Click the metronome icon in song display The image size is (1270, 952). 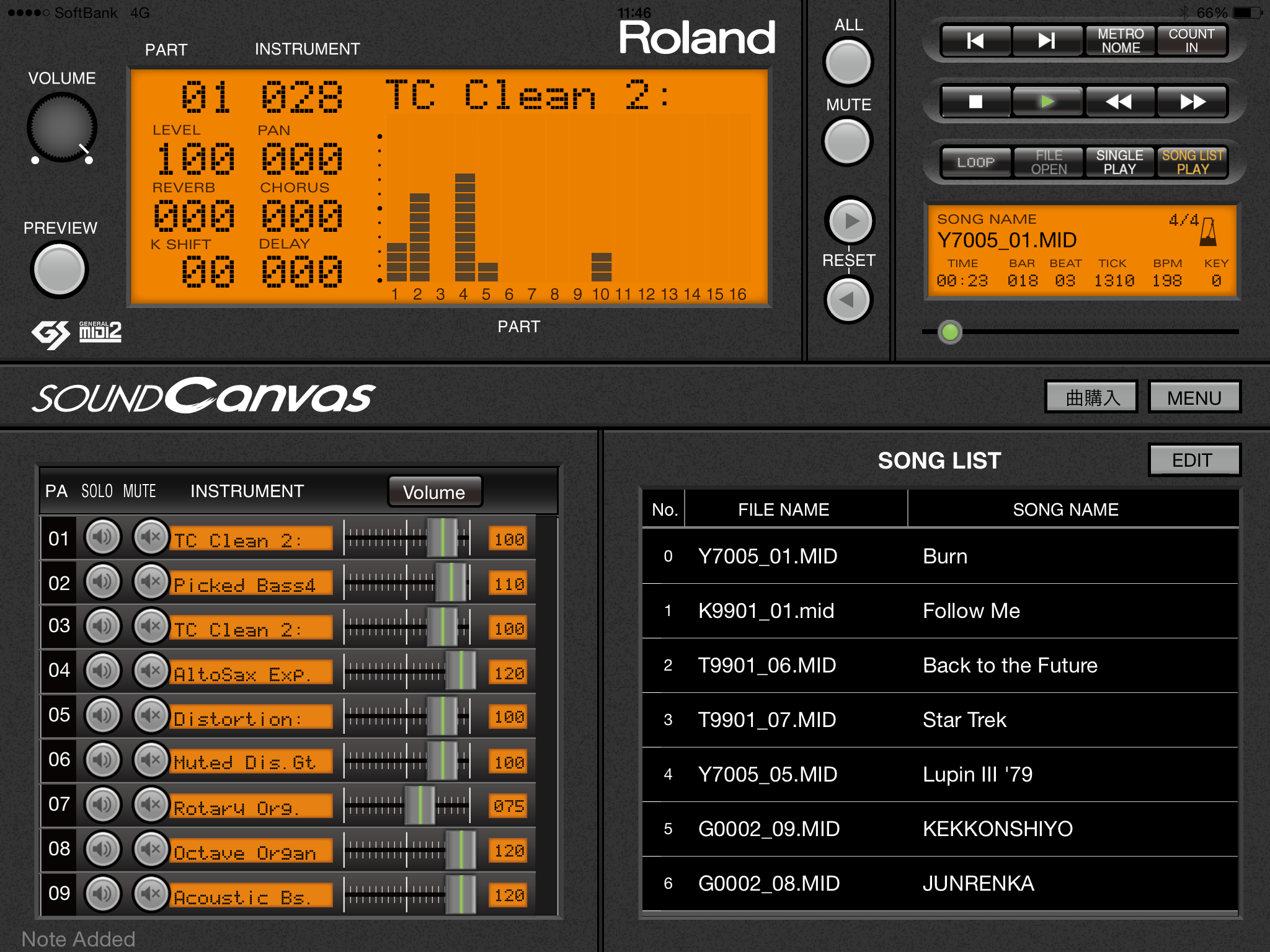click(x=1208, y=232)
